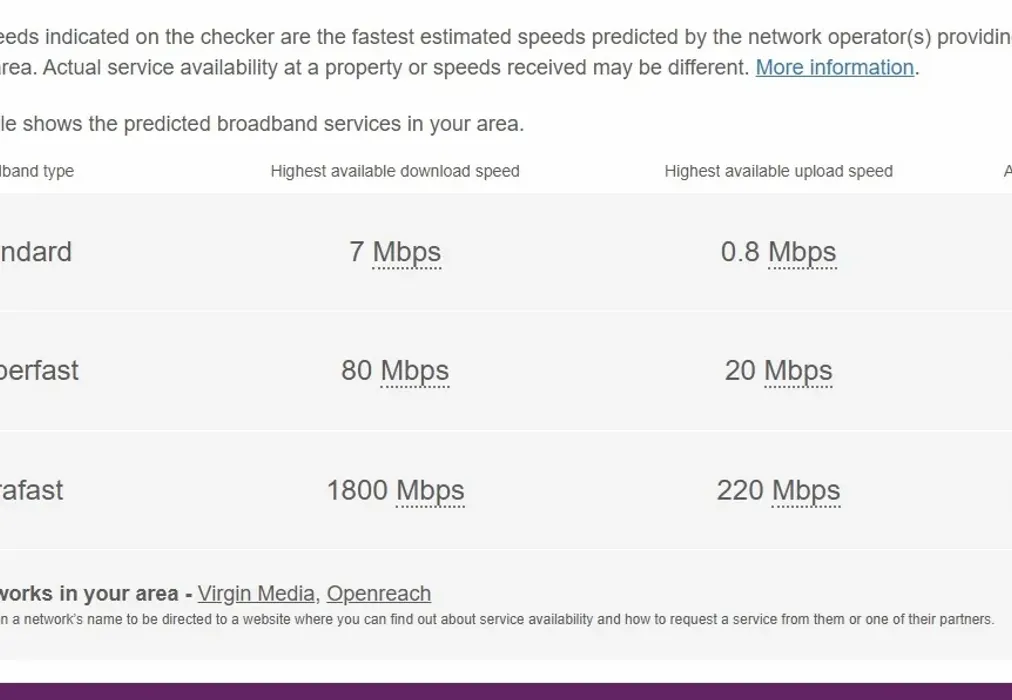Click Mbps abbreviation beside 1800 download speed
Screen dimensions: 1012x700
point(430,491)
